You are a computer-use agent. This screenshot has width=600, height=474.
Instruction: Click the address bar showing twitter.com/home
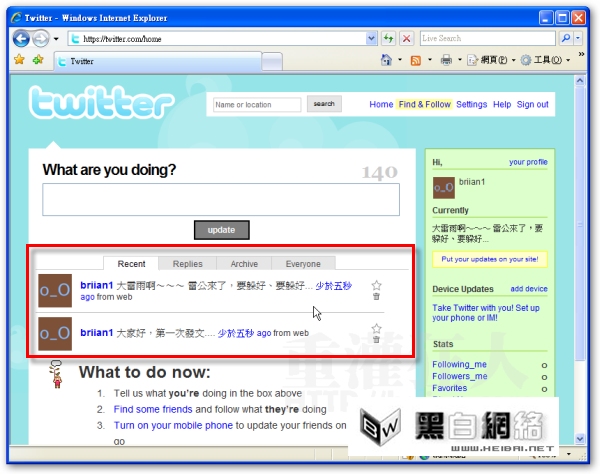[217, 39]
